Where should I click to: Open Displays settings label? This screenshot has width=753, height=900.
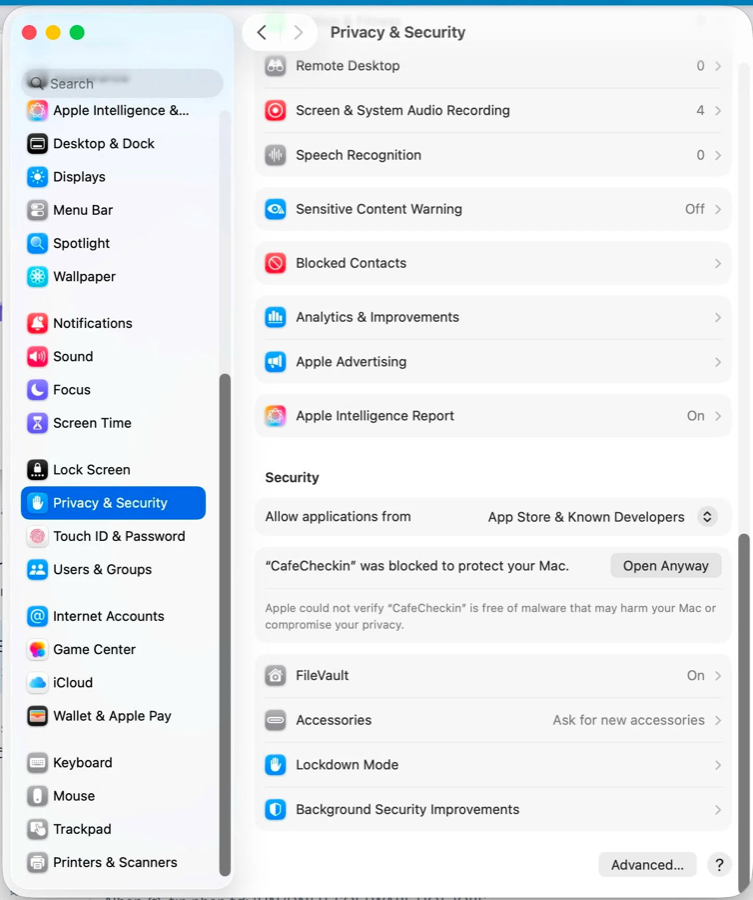click(x=79, y=177)
